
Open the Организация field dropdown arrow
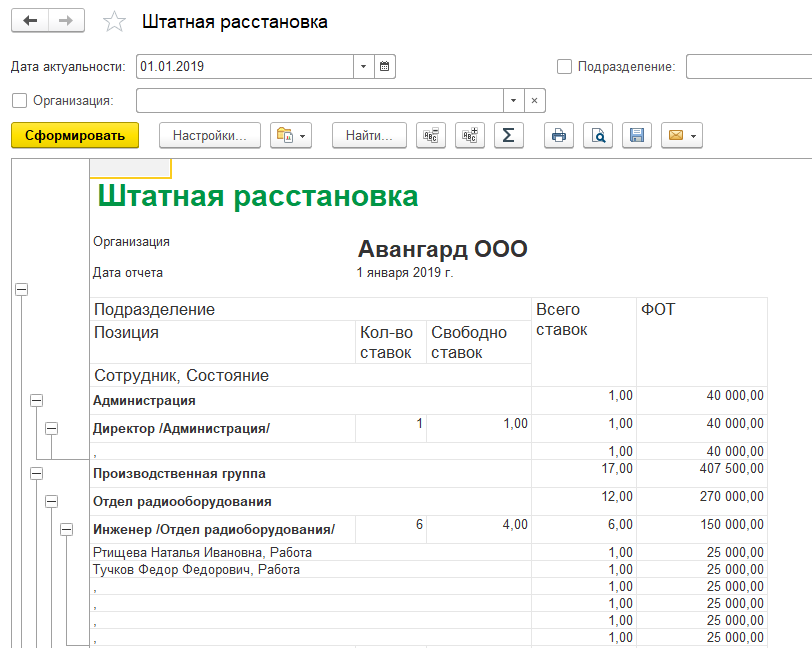513,100
